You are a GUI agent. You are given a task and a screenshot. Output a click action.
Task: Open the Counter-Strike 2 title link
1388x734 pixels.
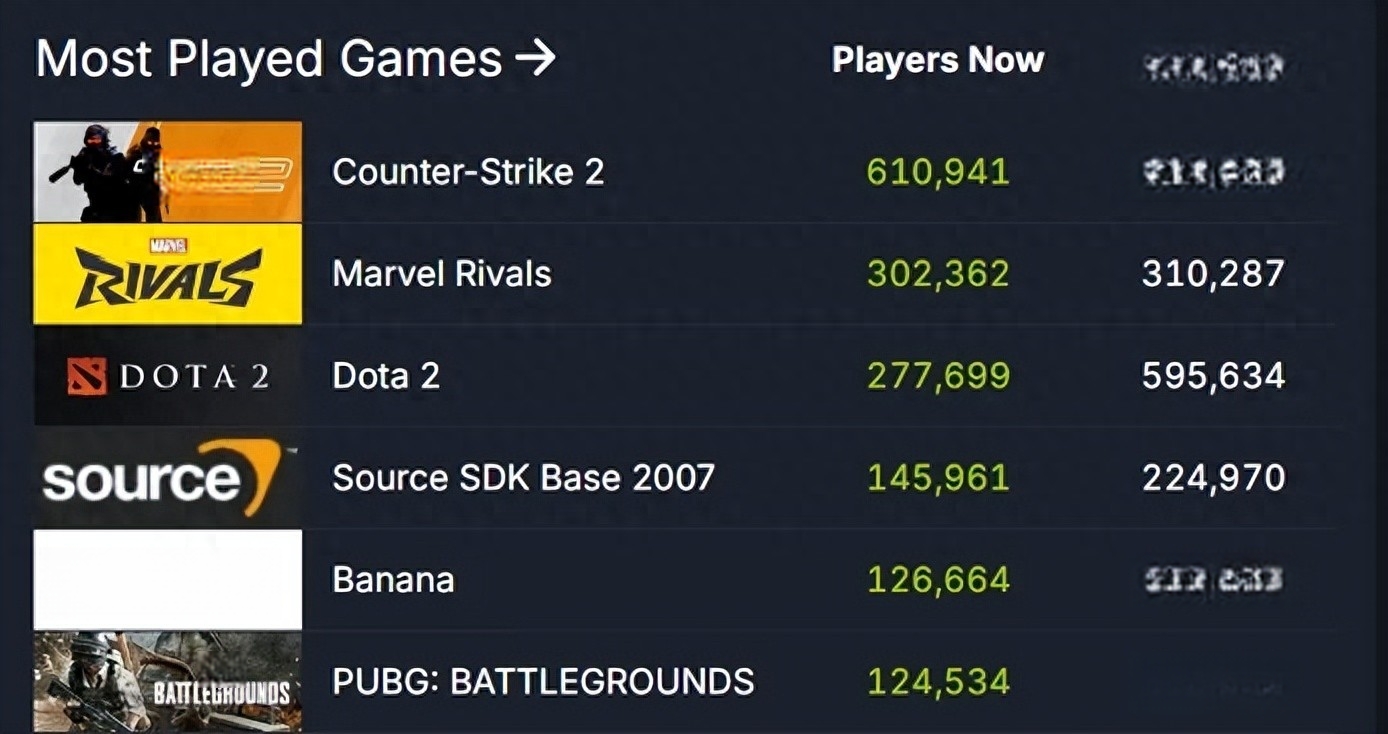[468, 172]
